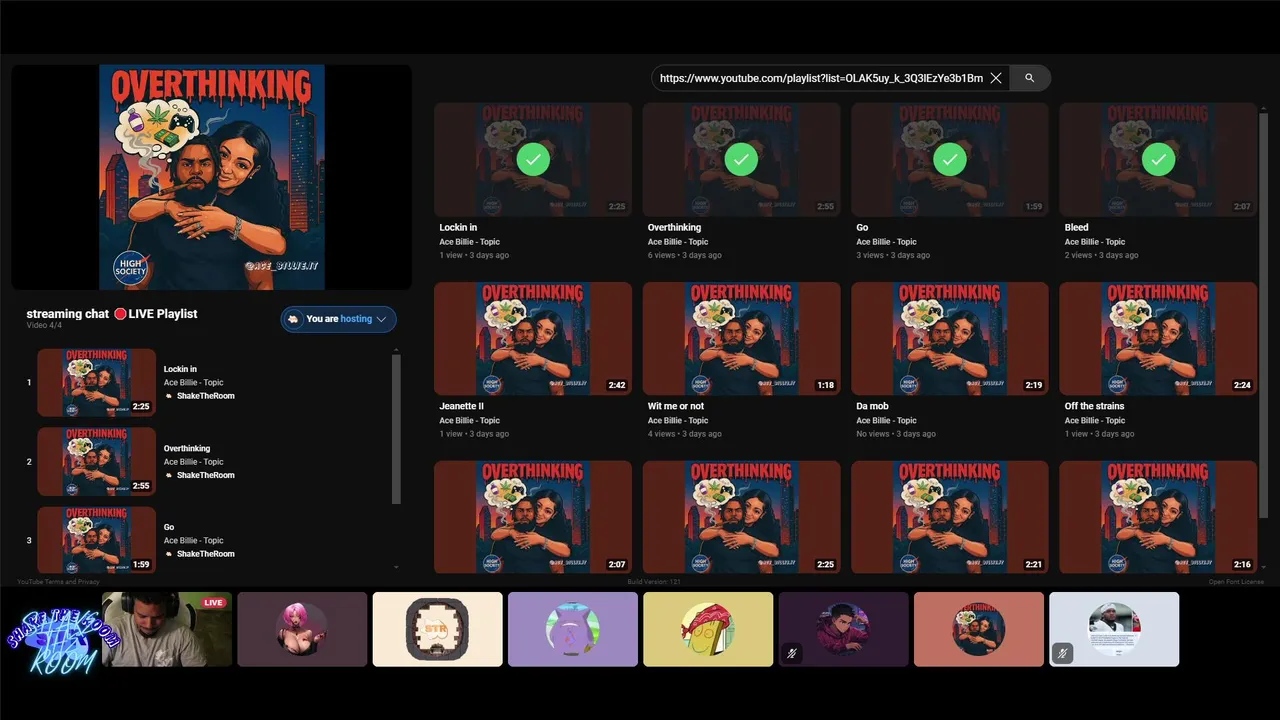Select the Da mob video thumbnail

[950, 338]
